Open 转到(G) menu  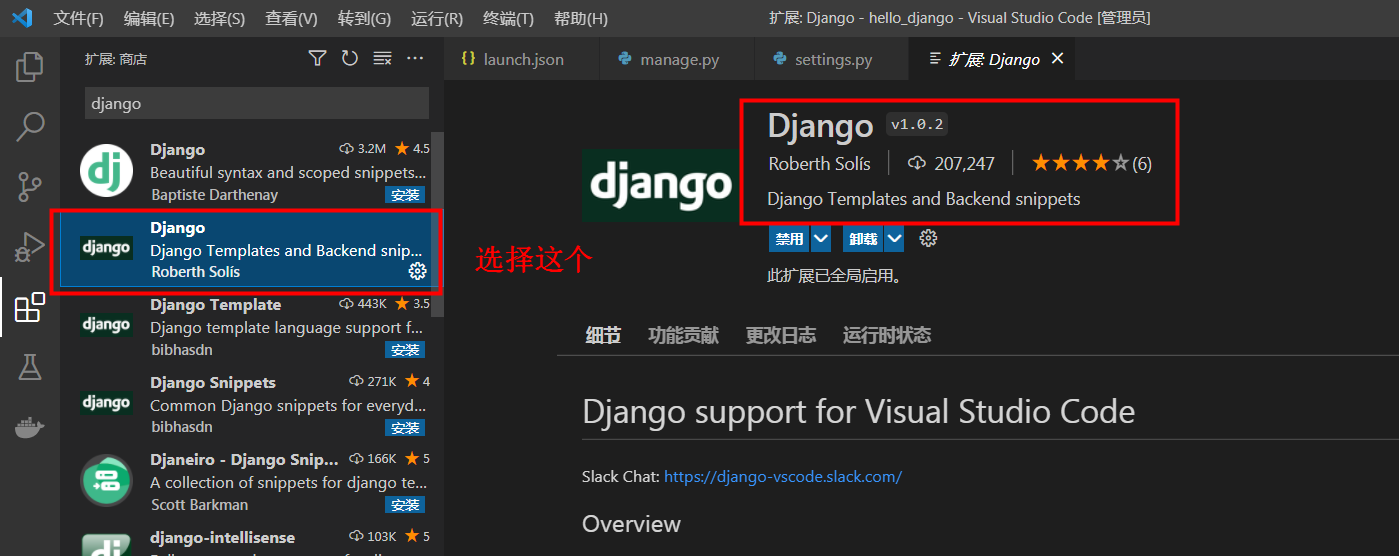point(364,19)
